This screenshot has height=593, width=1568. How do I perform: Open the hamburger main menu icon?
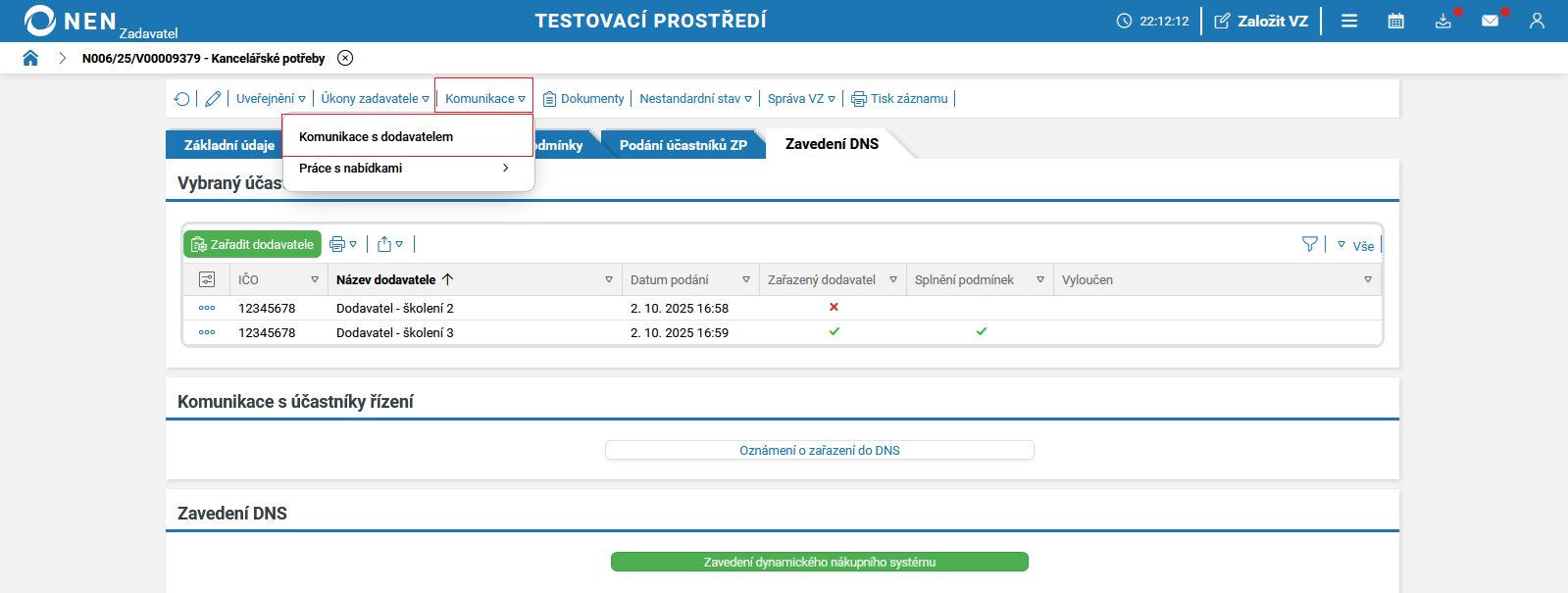[x=1349, y=21]
